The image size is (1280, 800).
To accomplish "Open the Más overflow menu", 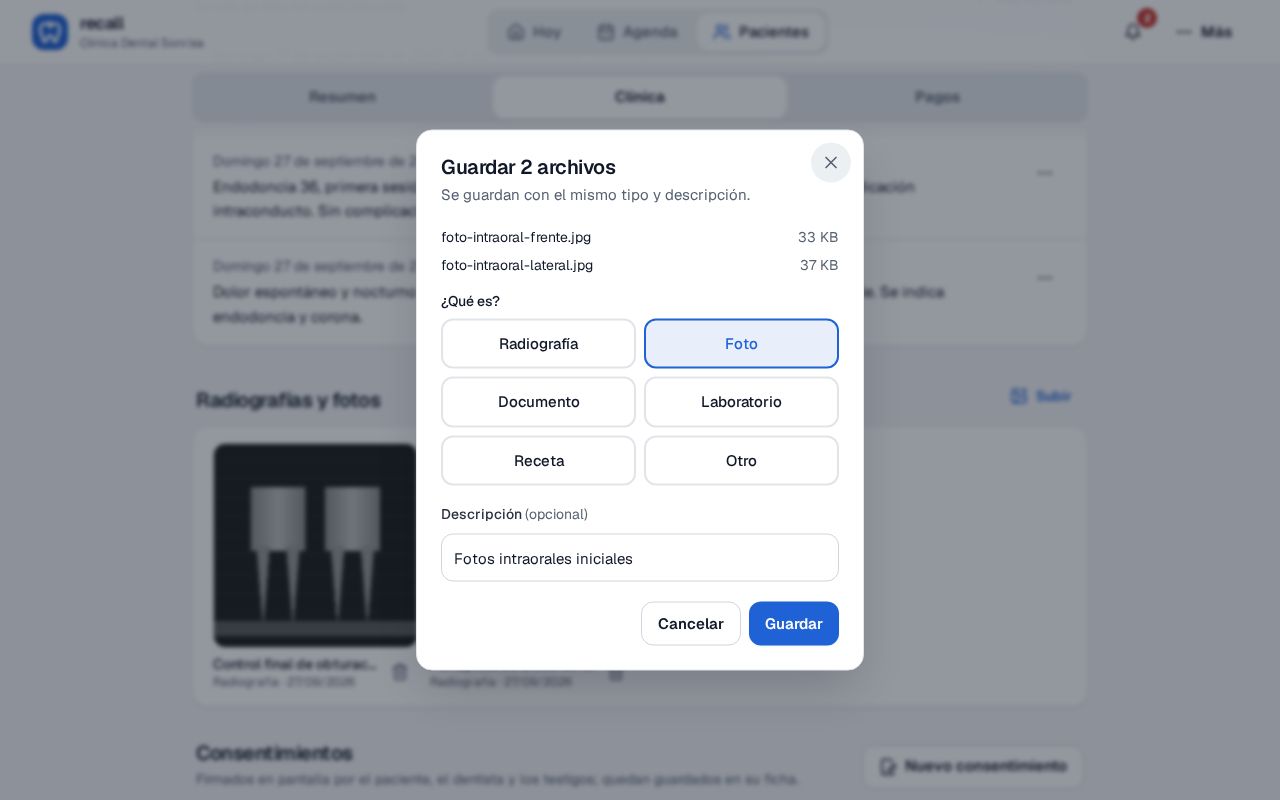I will (x=1204, y=32).
